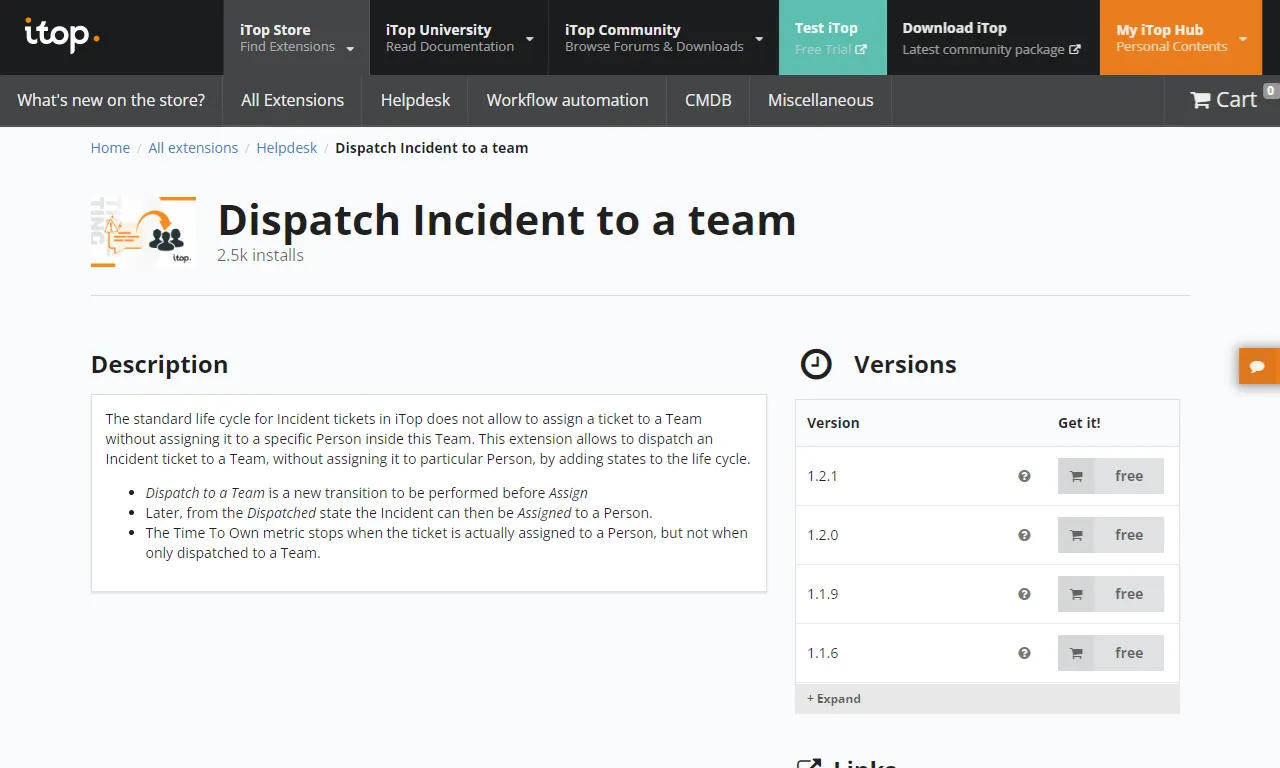Open the shopping cart icon
Screen dimensions: 1280x768
[x=1200, y=100]
